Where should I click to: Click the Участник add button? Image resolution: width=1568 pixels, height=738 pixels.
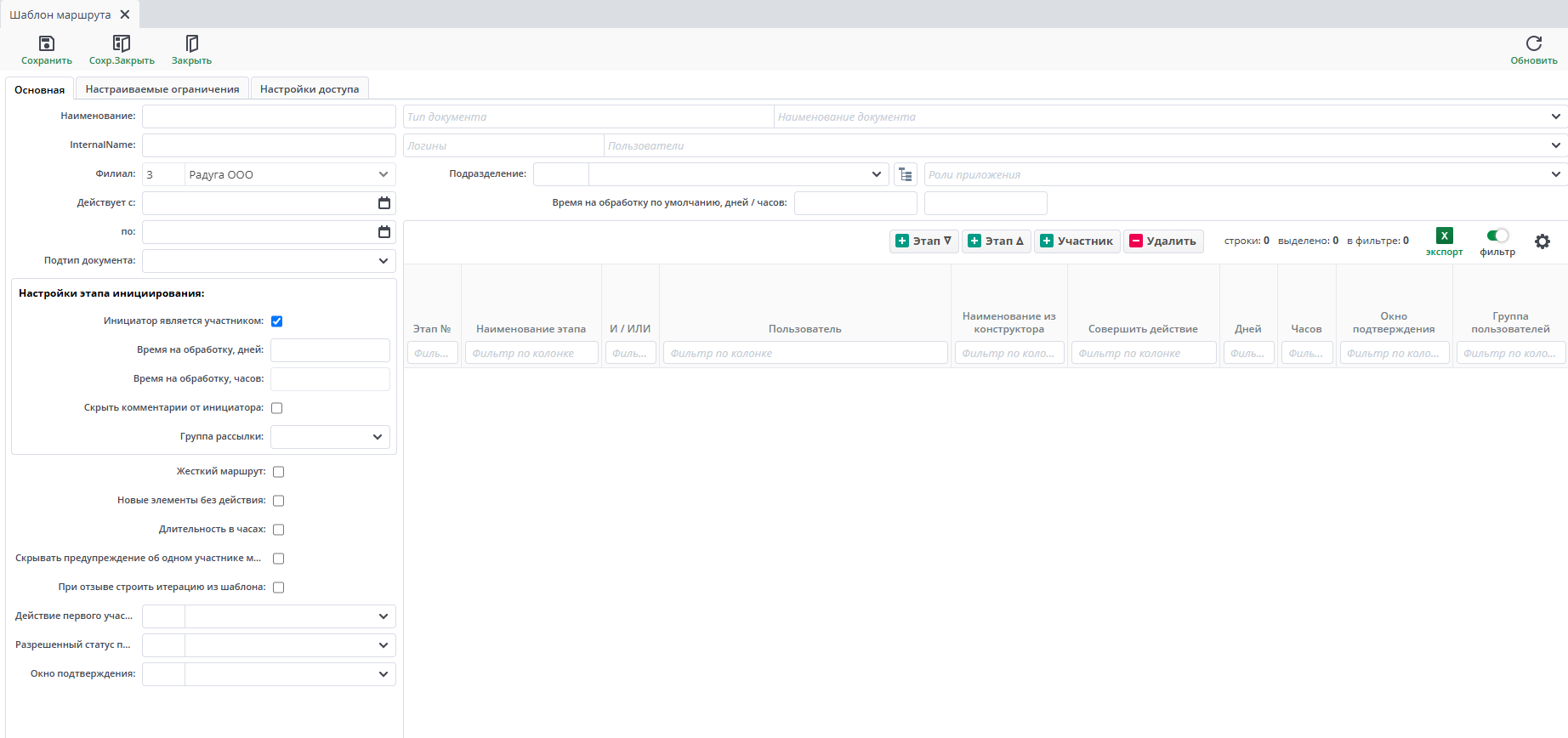tap(1077, 241)
